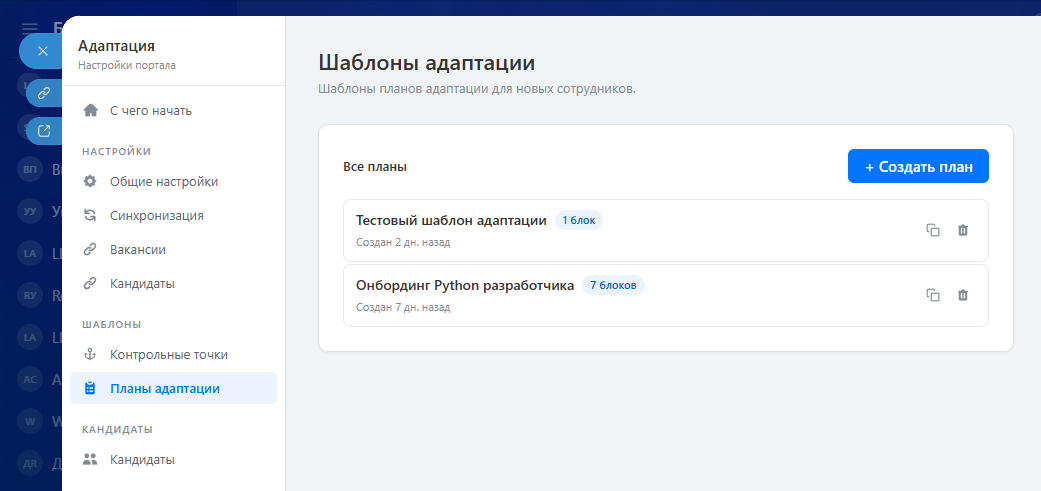The image size is (1041, 491).
Task: Click the sync arrows icon for Синхронизация
Action: point(91,215)
